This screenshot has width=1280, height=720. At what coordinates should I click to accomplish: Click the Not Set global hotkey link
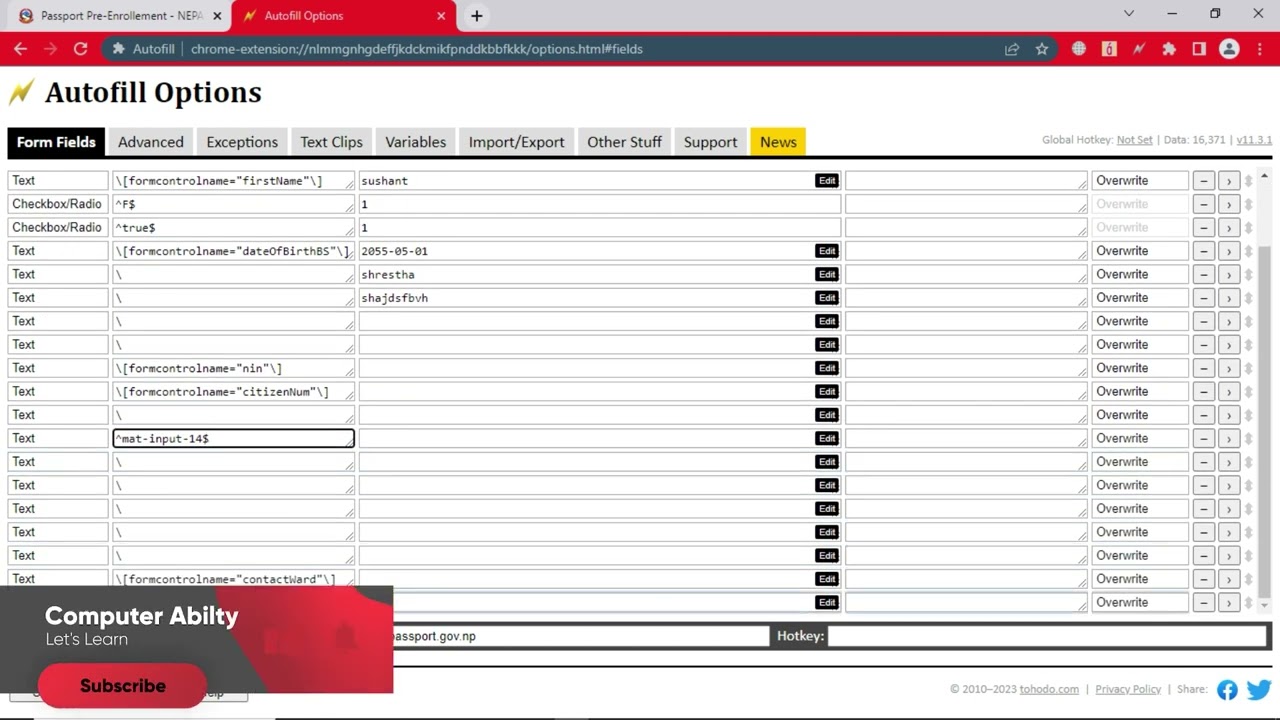click(1134, 140)
